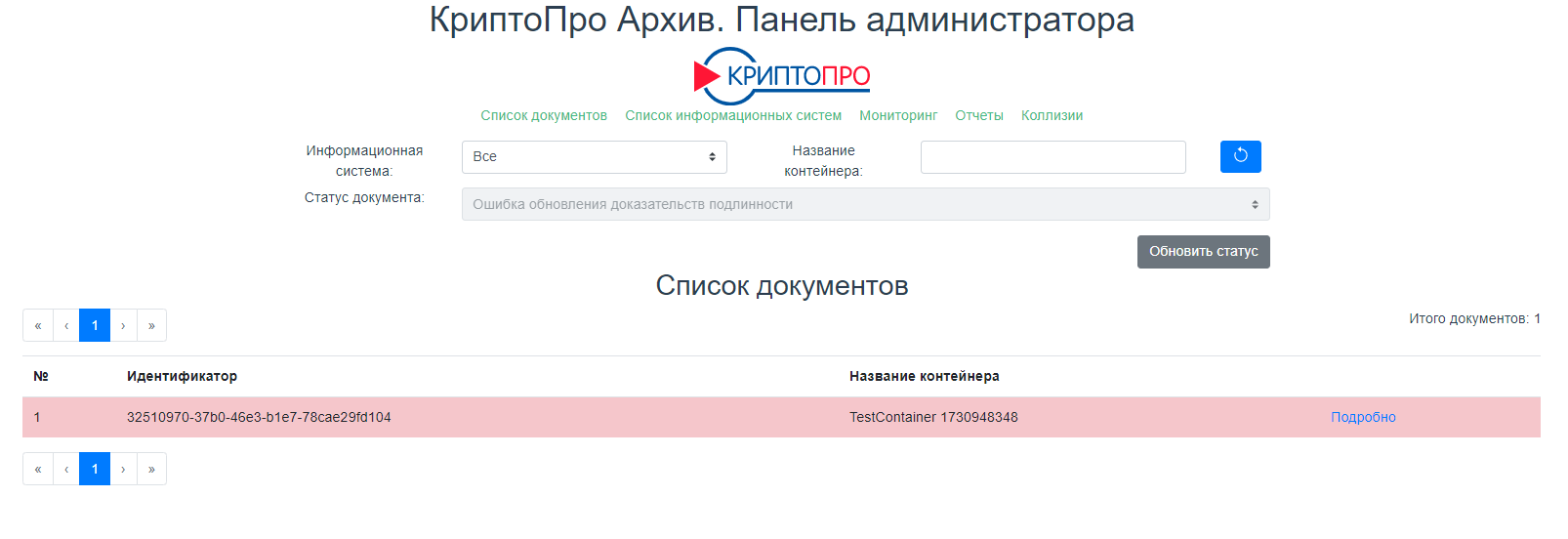Screen dimensions: 1568x539
Task: Click the Обновить статус button
Action: [1204, 251]
